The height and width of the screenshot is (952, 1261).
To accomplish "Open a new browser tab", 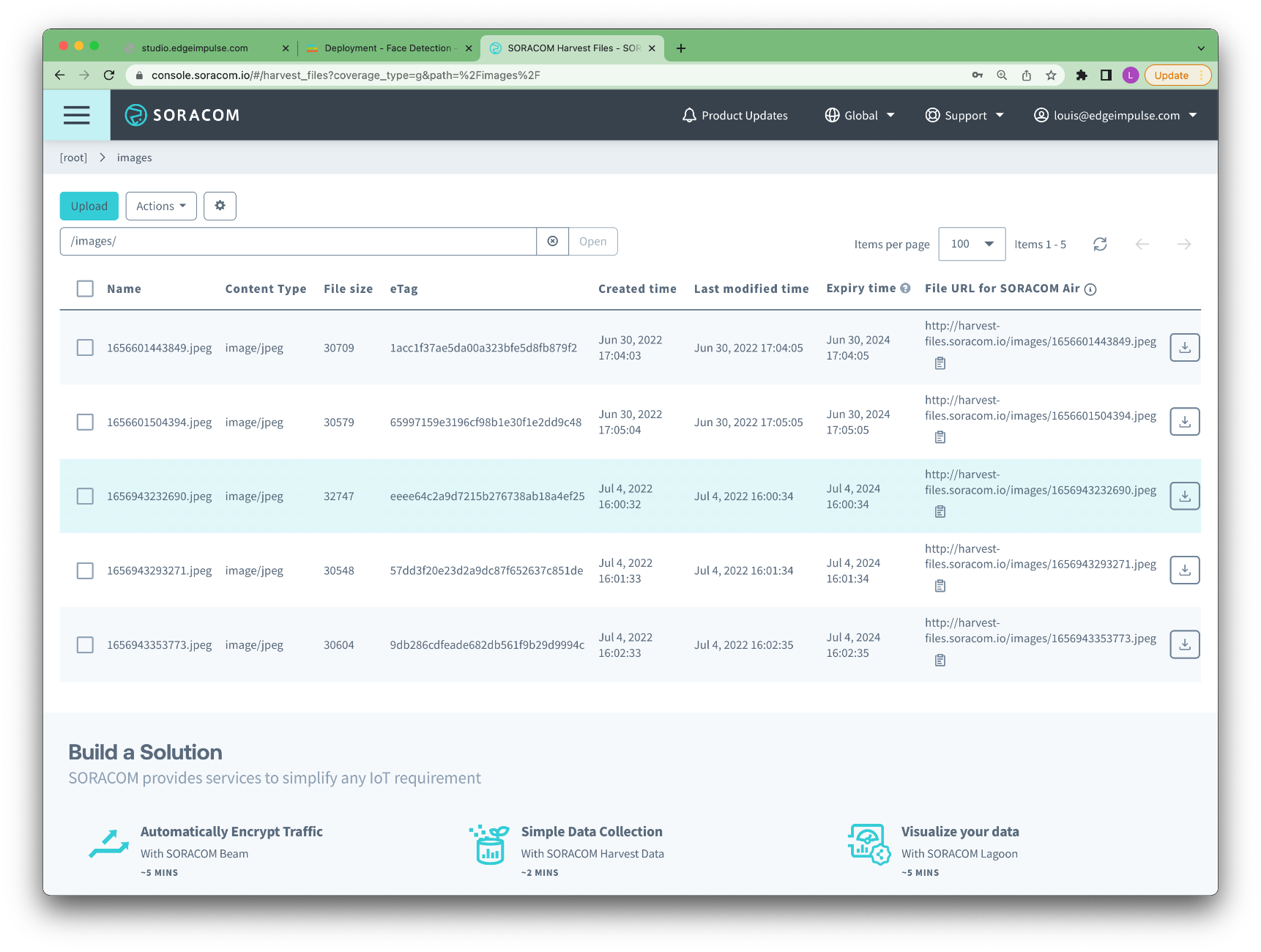I will click(681, 48).
